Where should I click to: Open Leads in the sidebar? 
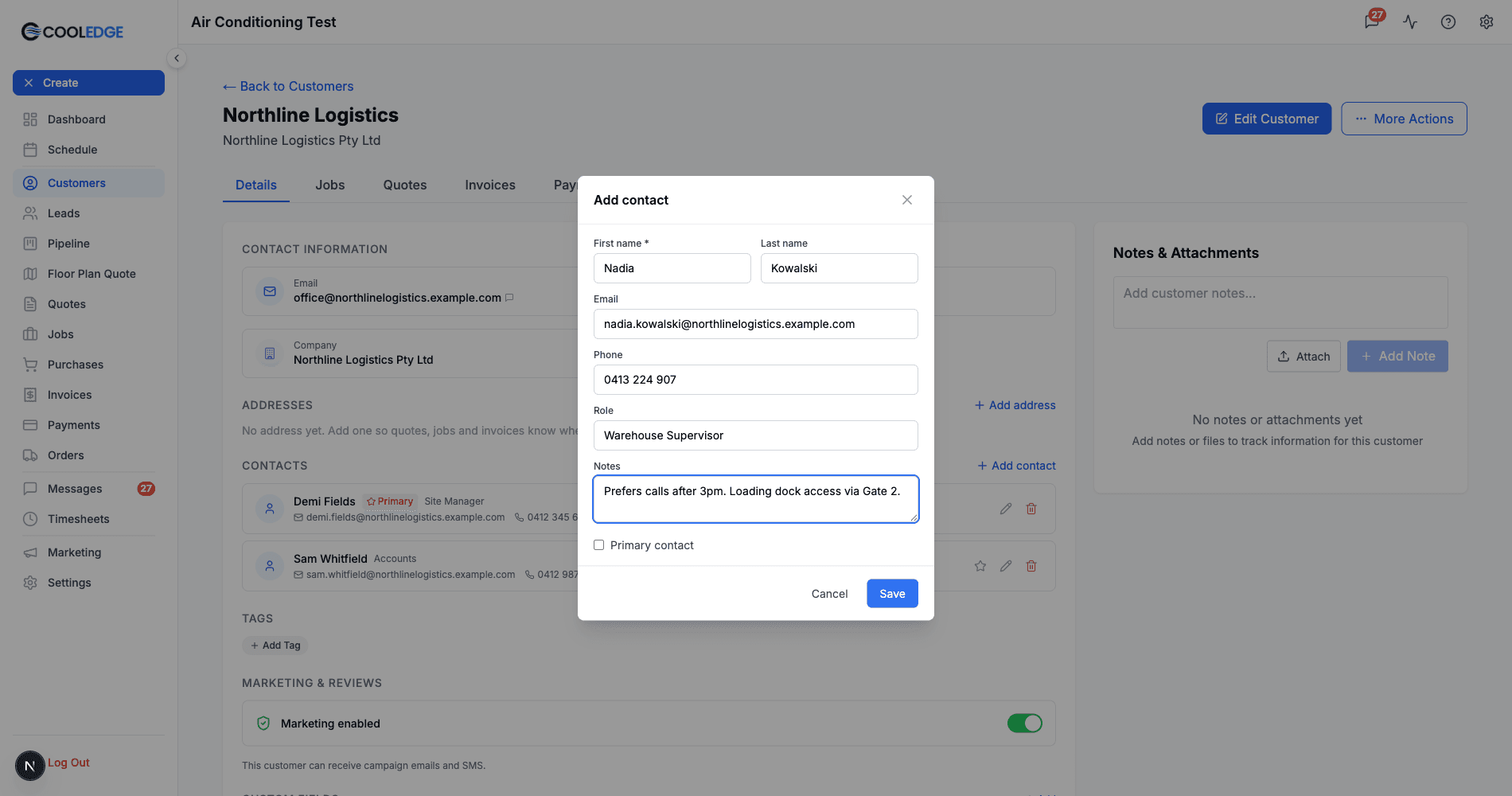pyautogui.click(x=88, y=213)
